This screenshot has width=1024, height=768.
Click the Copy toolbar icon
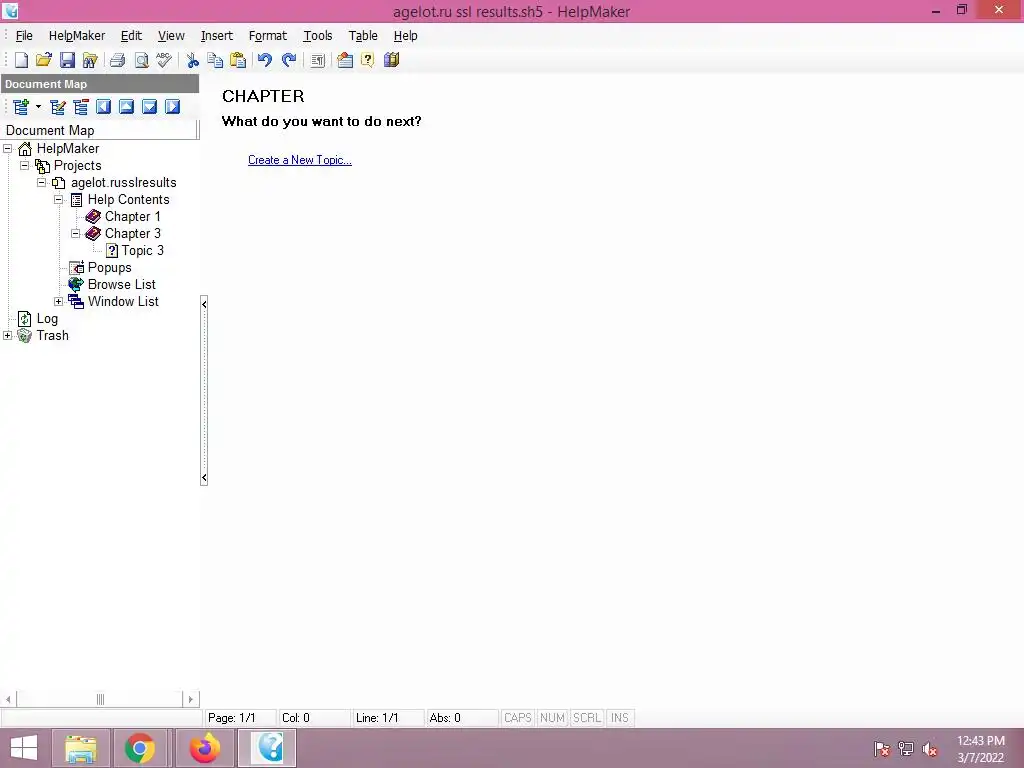[215, 60]
